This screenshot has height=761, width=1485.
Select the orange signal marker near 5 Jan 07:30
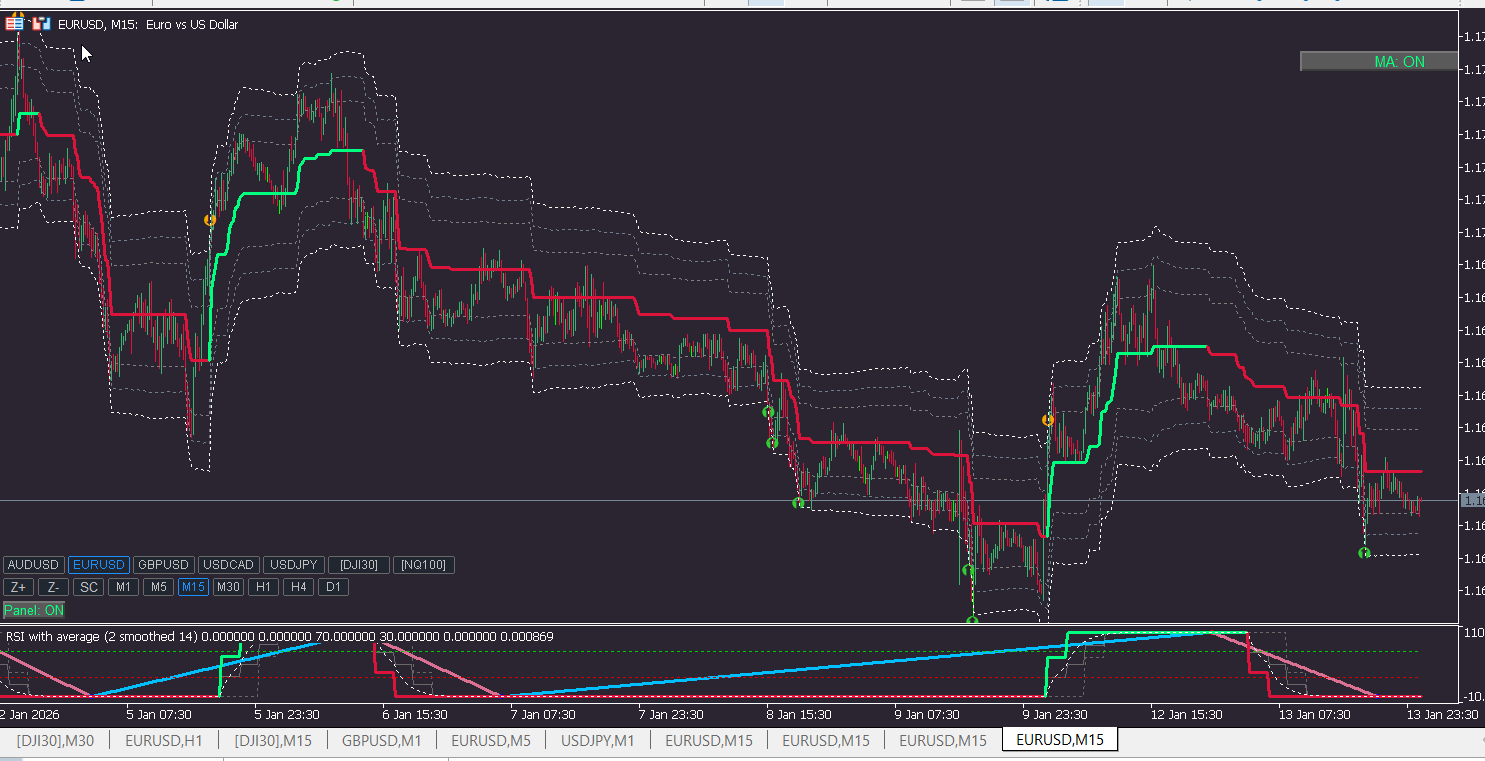[210, 220]
